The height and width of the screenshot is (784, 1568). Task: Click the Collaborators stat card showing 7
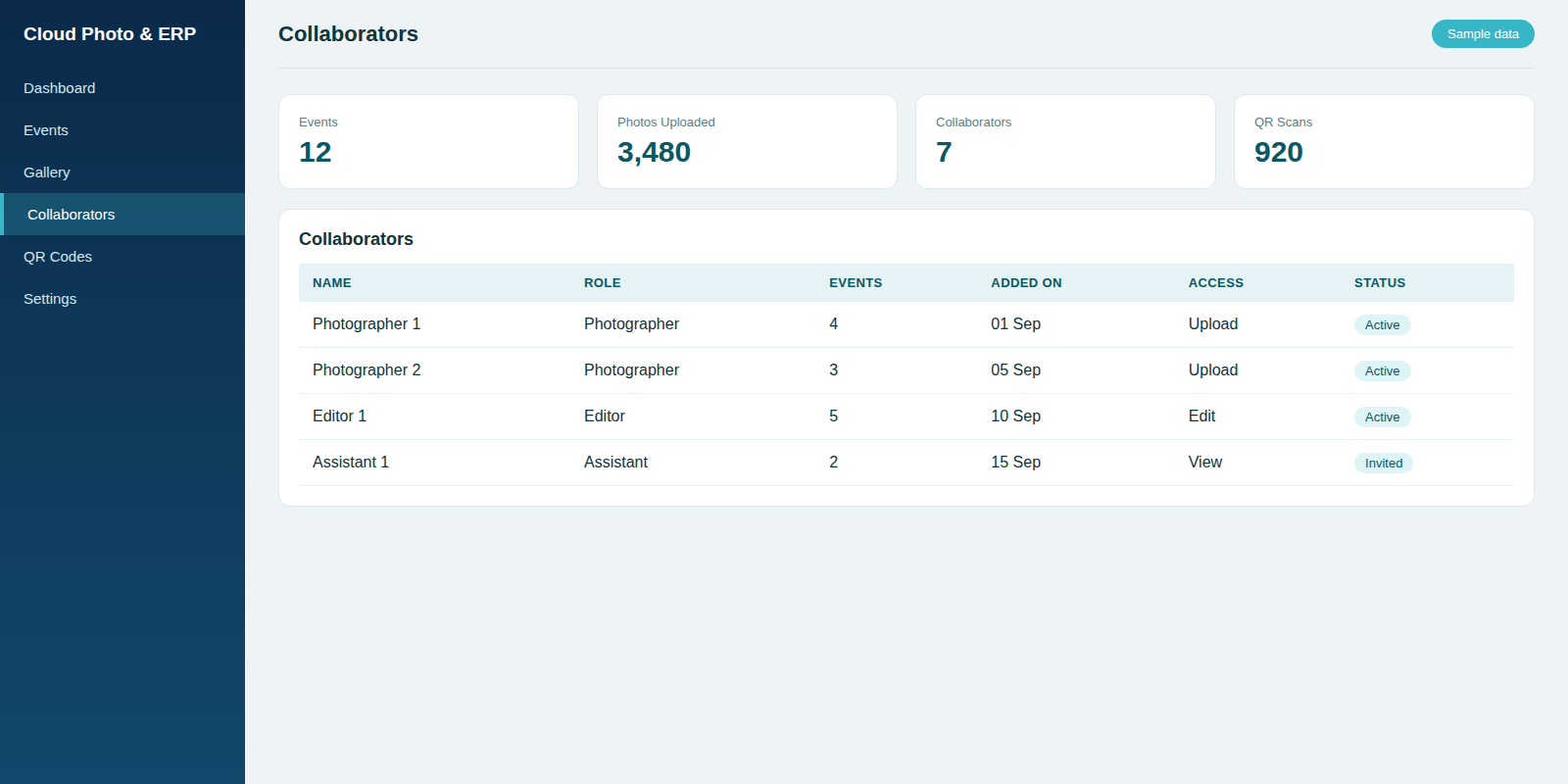pos(1065,142)
